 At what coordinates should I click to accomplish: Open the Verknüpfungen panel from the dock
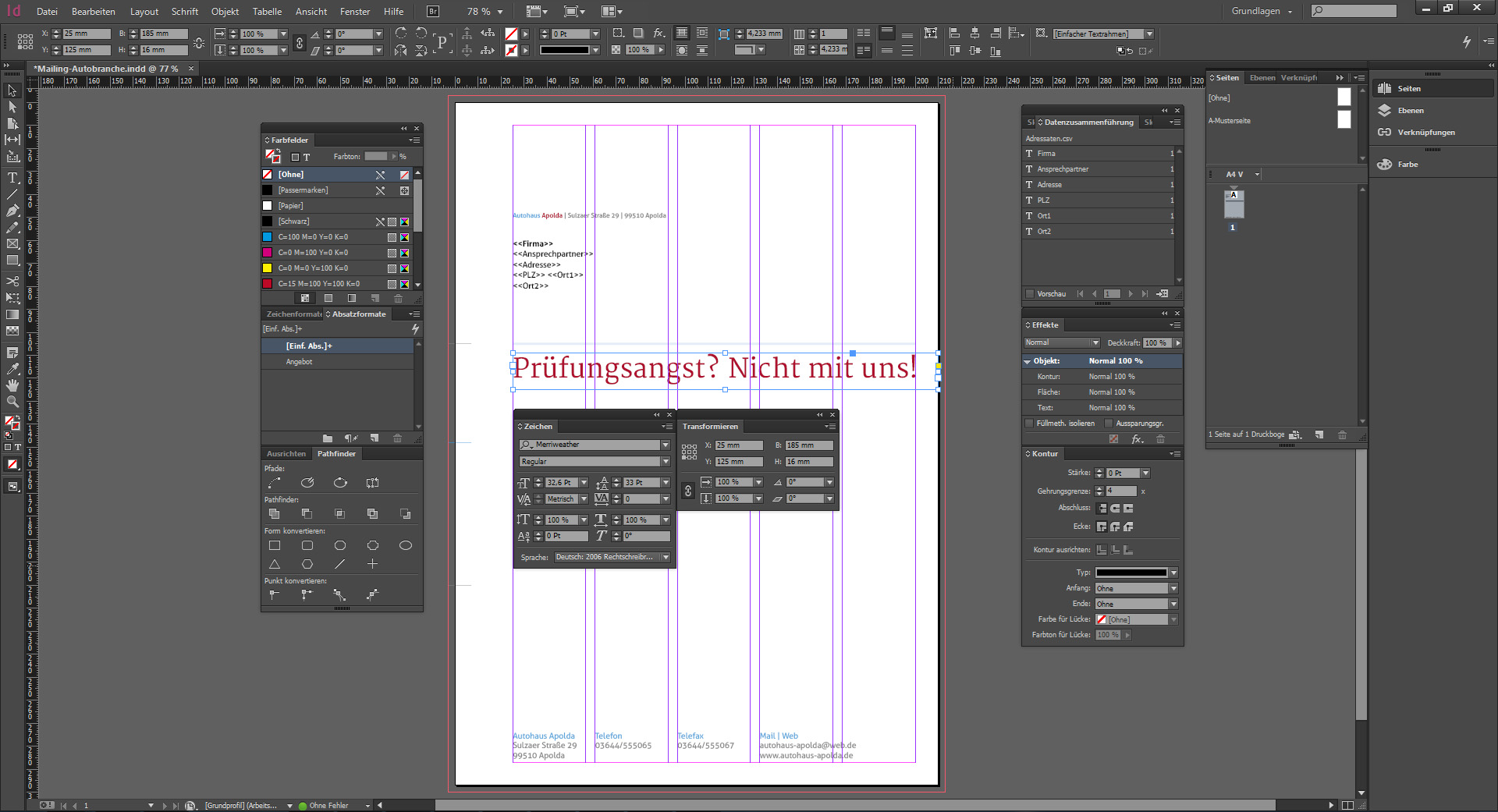1425,133
